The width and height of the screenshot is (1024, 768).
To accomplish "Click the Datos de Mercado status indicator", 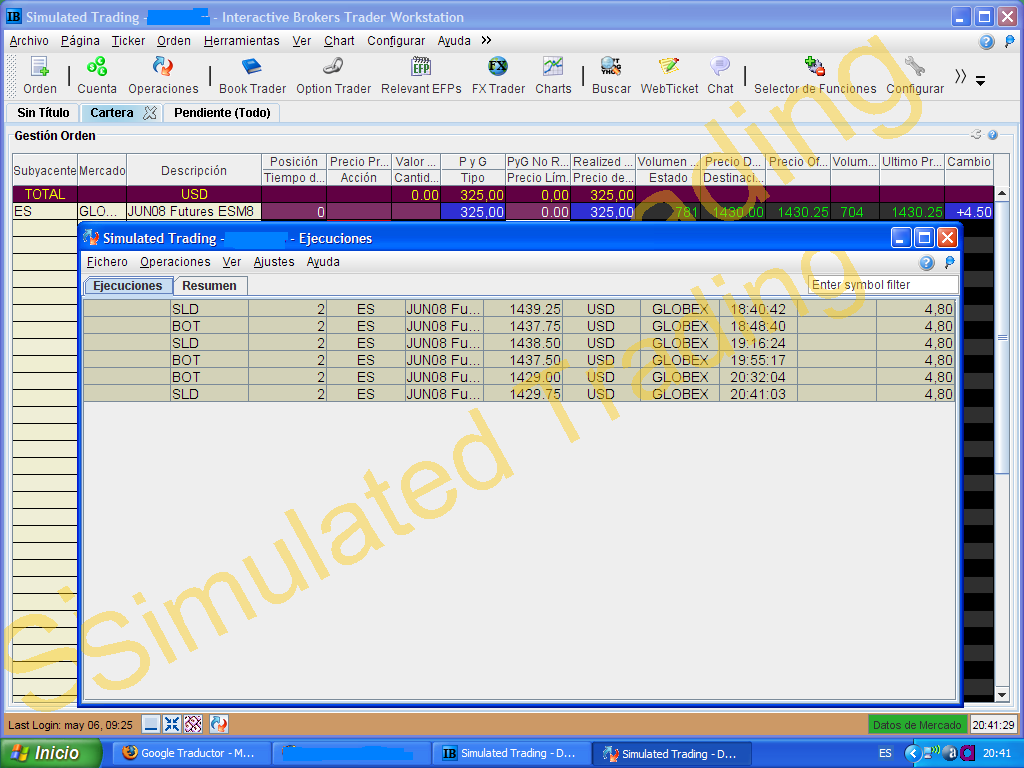I will pos(917,725).
